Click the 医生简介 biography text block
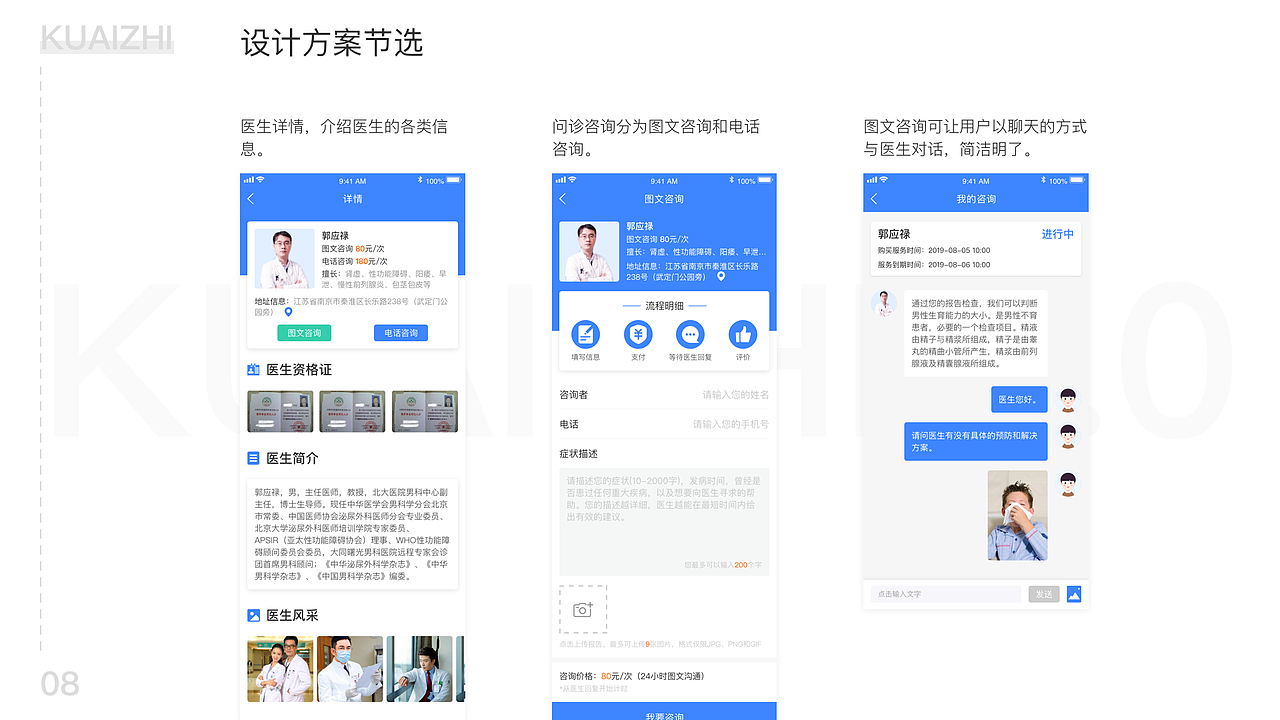 coord(352,534)
